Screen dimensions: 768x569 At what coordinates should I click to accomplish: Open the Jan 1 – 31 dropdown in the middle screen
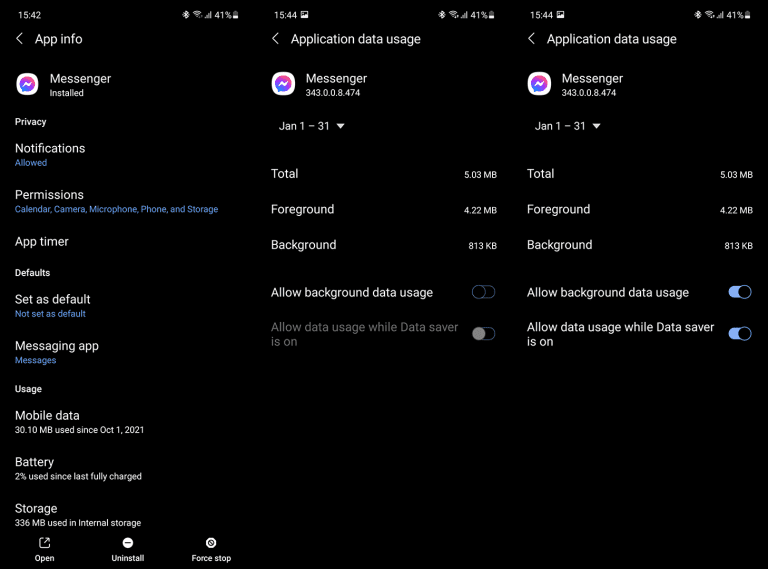point(311,126)
